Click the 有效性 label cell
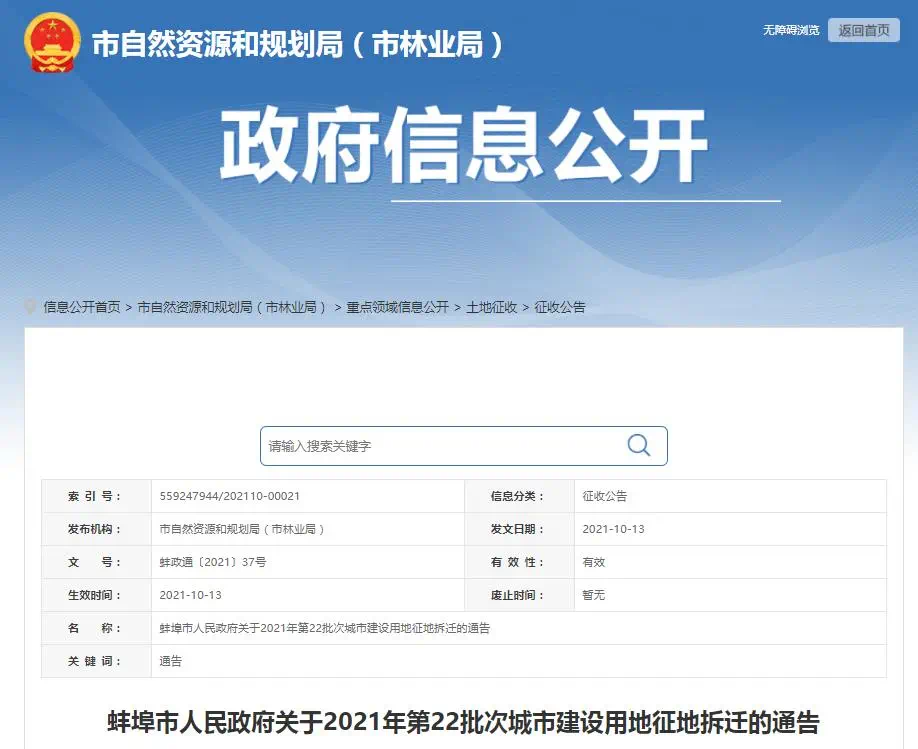 [x=519, y=562]
